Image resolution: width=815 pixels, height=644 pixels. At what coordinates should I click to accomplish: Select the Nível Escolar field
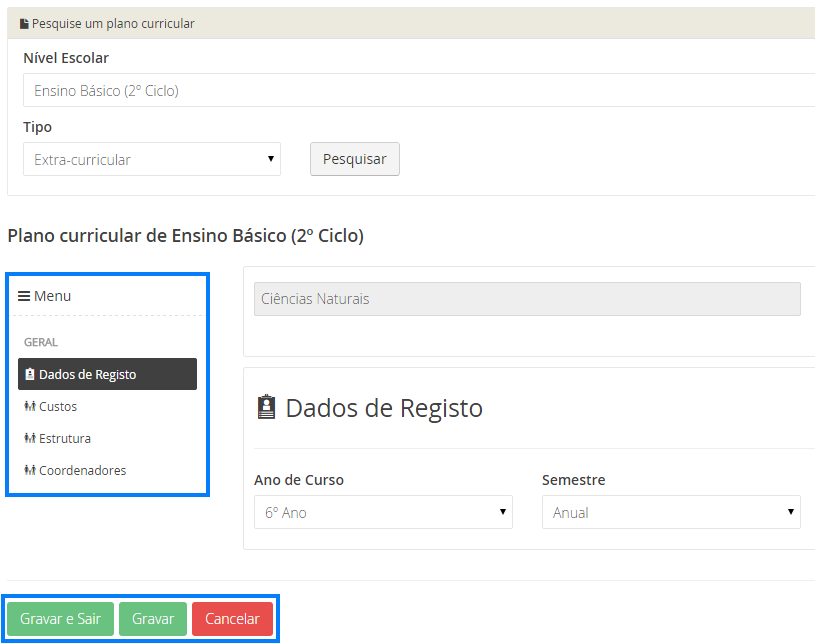point(418,90)
